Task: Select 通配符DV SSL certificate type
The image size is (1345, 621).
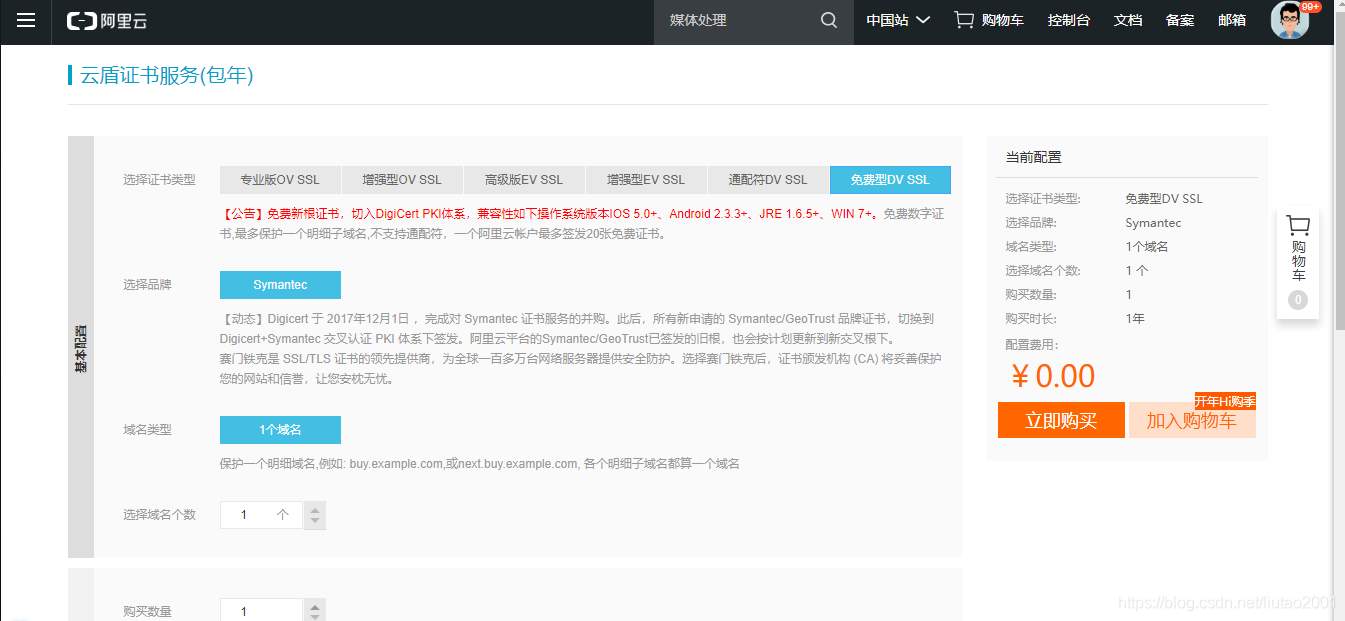Action: [768, 180]
